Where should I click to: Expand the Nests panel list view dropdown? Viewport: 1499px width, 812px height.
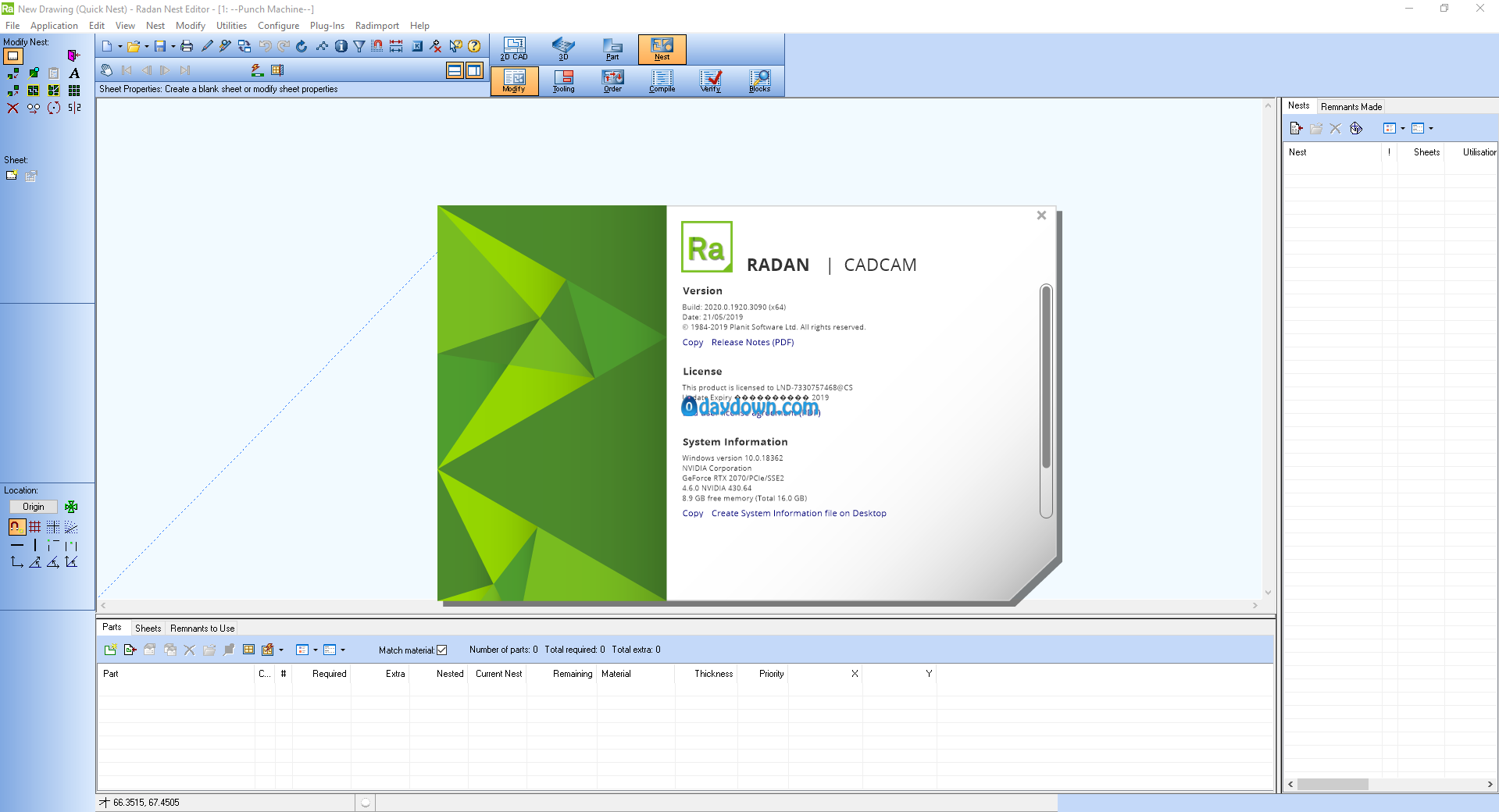[x=1403, y=128]
